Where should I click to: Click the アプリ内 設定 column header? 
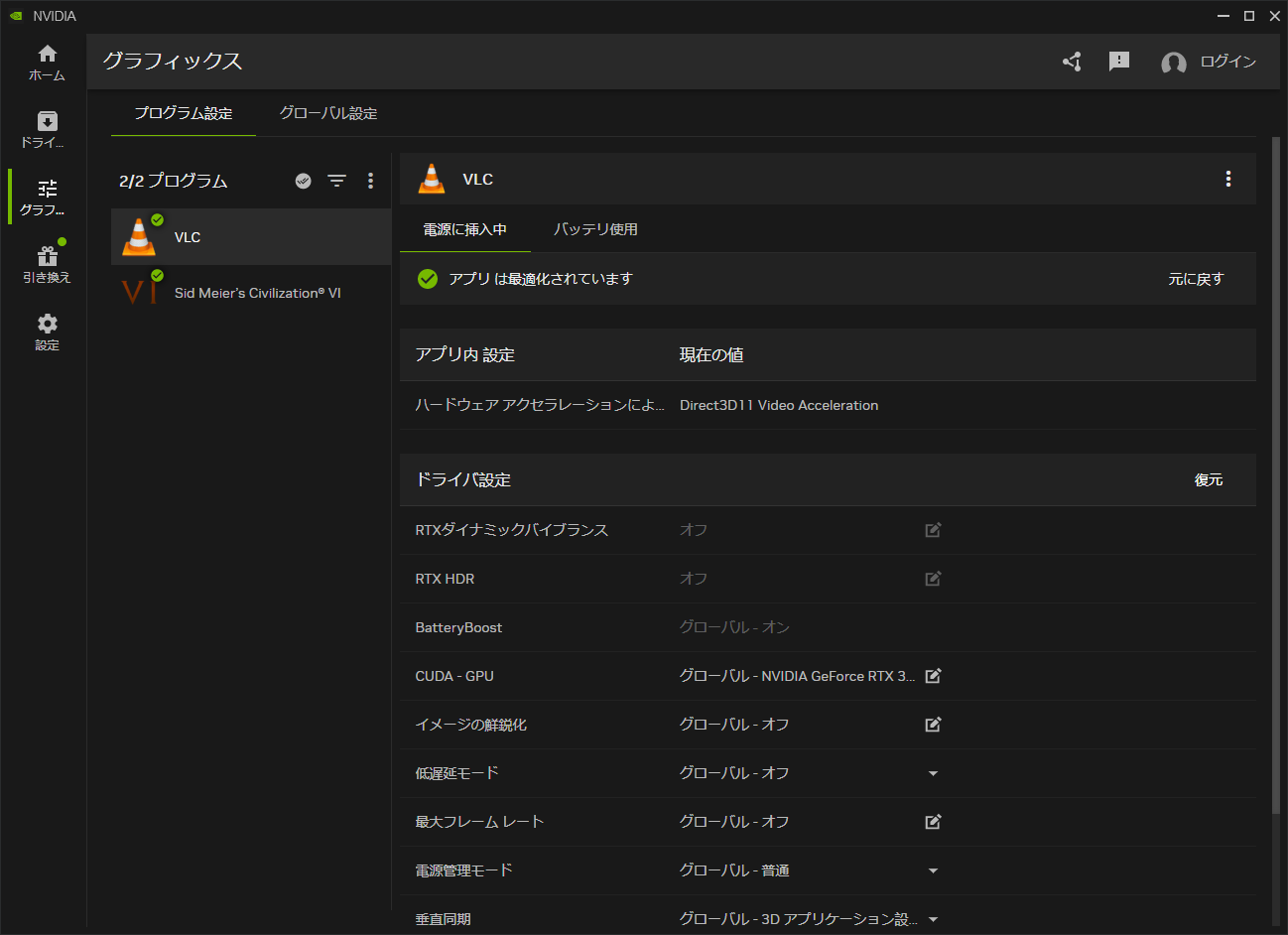(465, 355)
